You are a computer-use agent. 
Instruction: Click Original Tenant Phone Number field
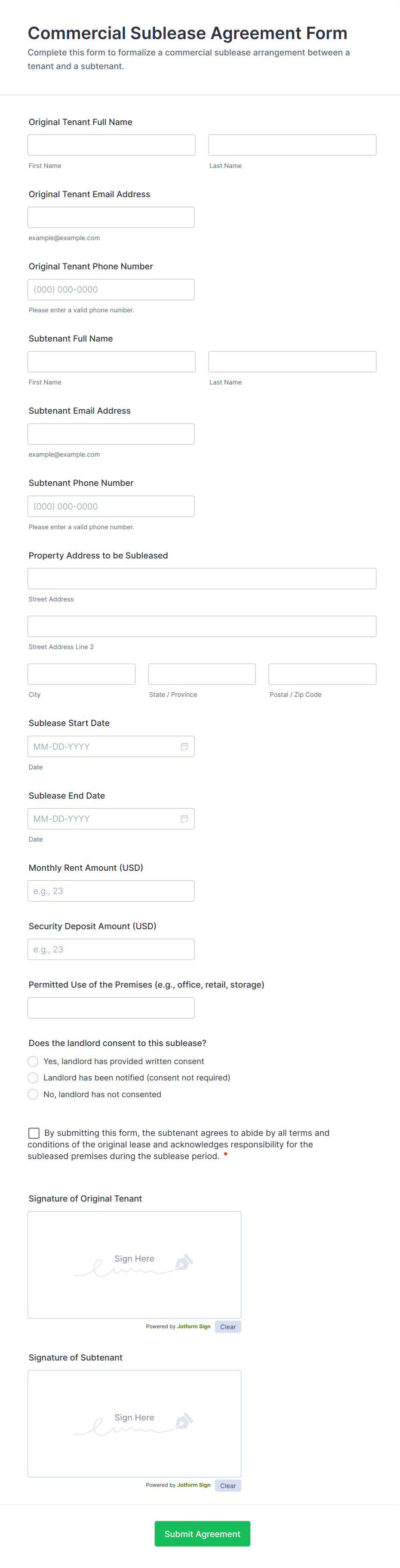(x=111, y=289)
